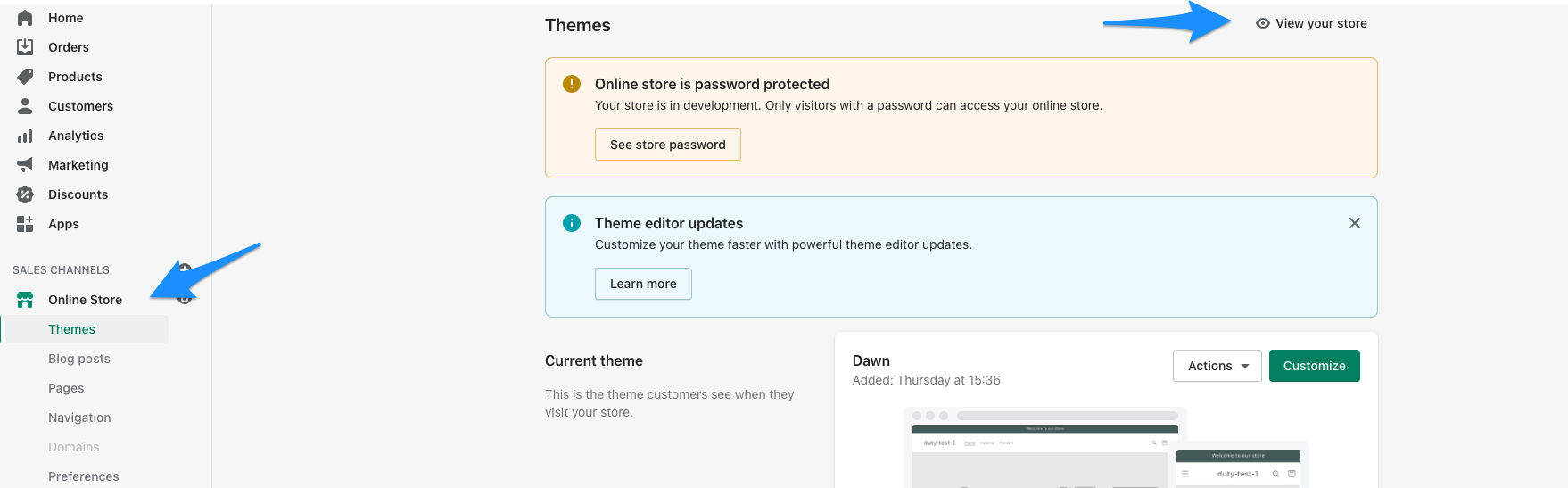Click the Home icon in sidebar
Viewport: 1568px width, 488px height.
pos(25,18)
